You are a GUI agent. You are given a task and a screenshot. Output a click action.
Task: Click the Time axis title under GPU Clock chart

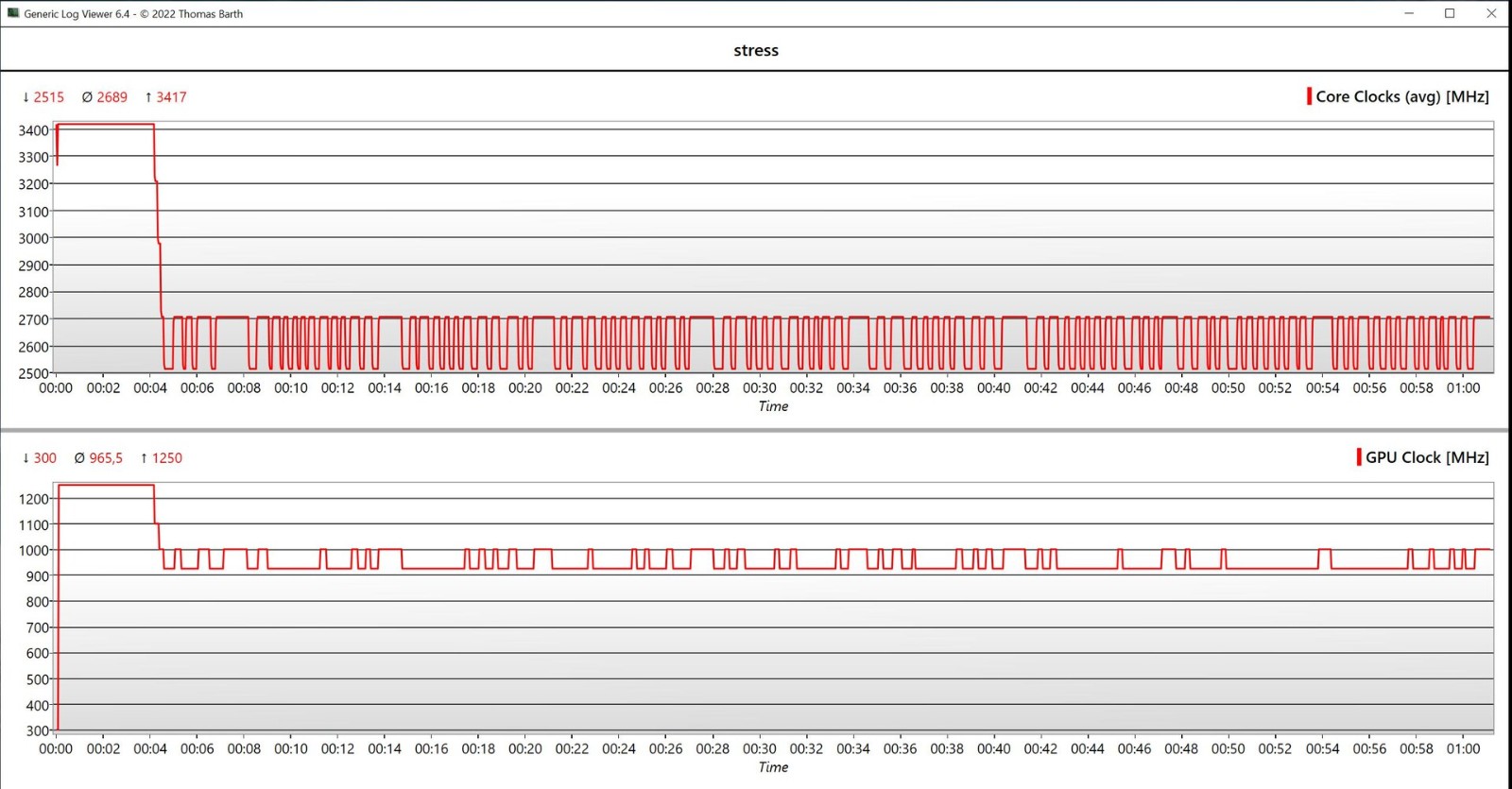[x=773, y=767]
